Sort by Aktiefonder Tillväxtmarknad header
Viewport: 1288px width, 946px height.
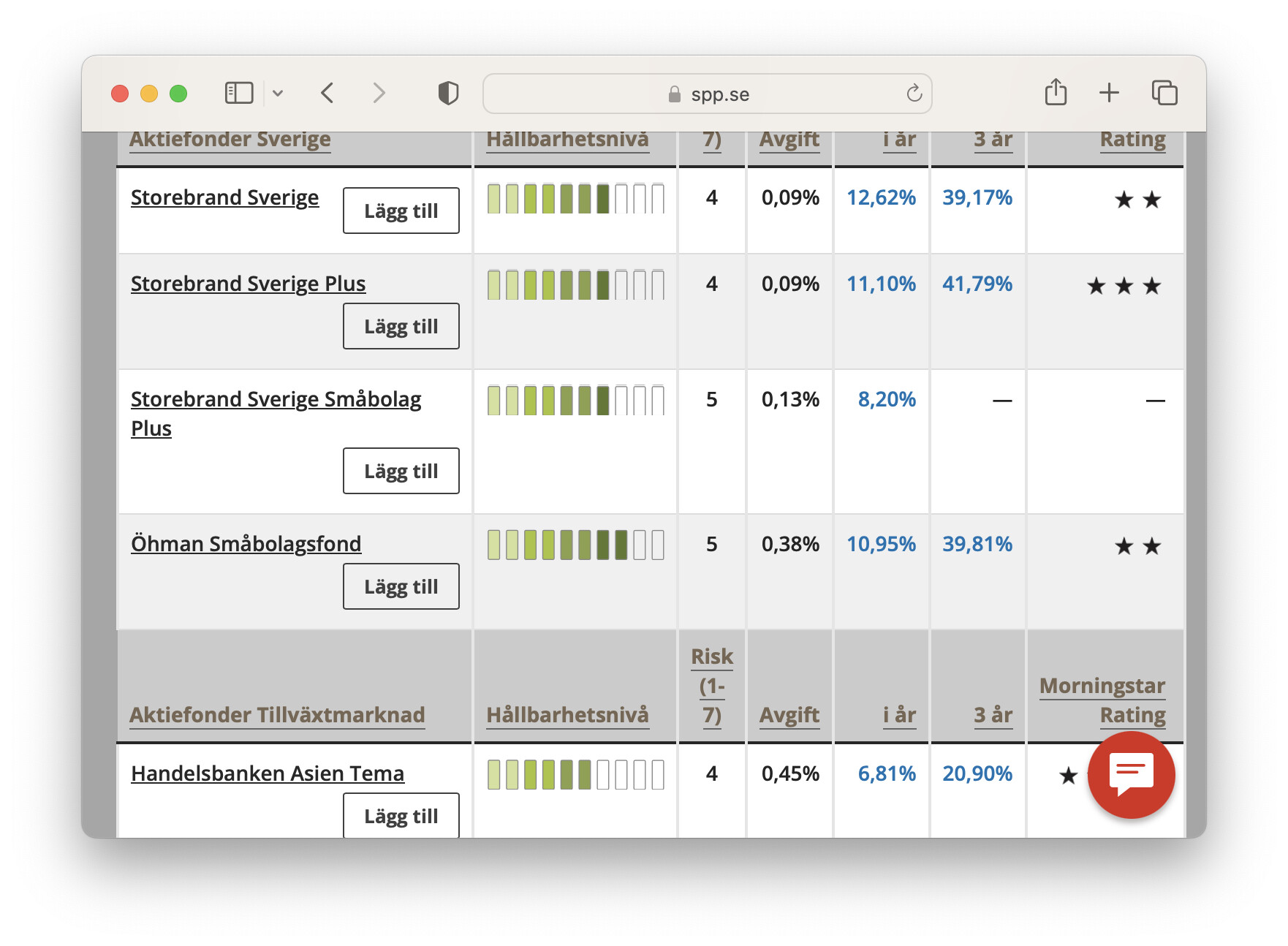(277, 715)
